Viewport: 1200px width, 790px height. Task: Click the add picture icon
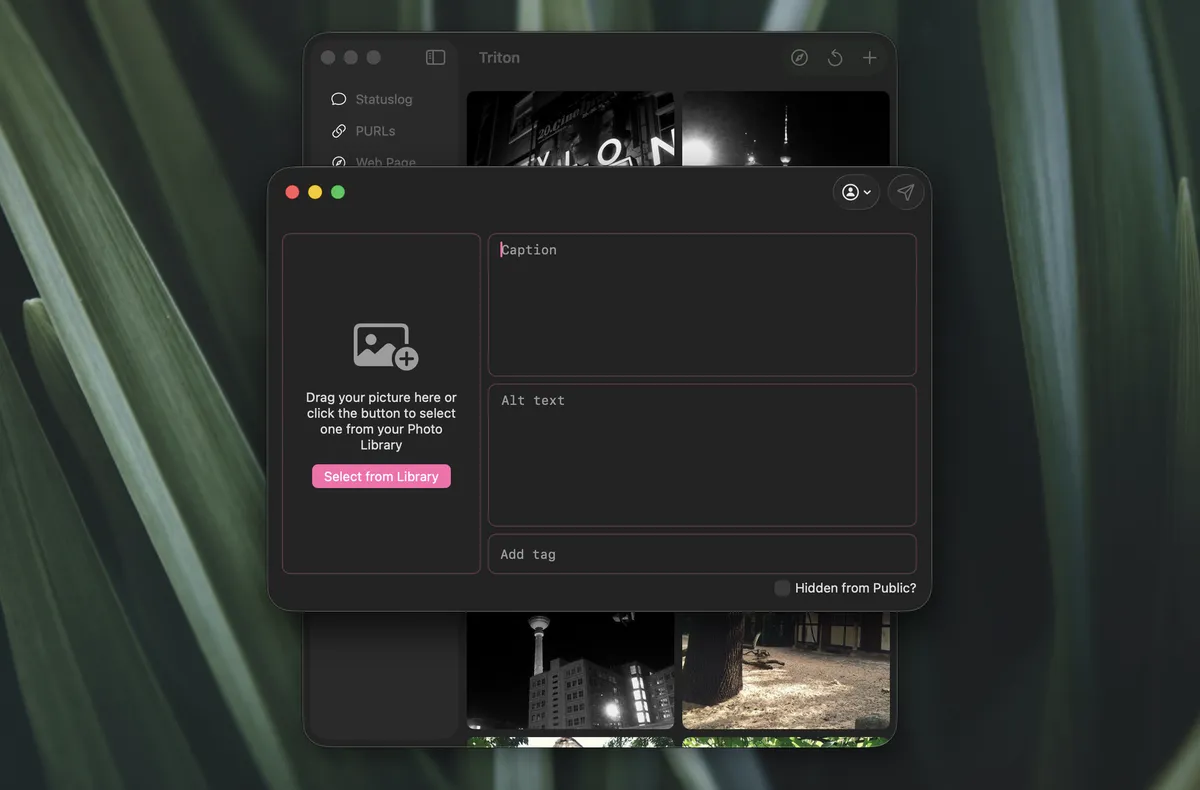point(385,346)
